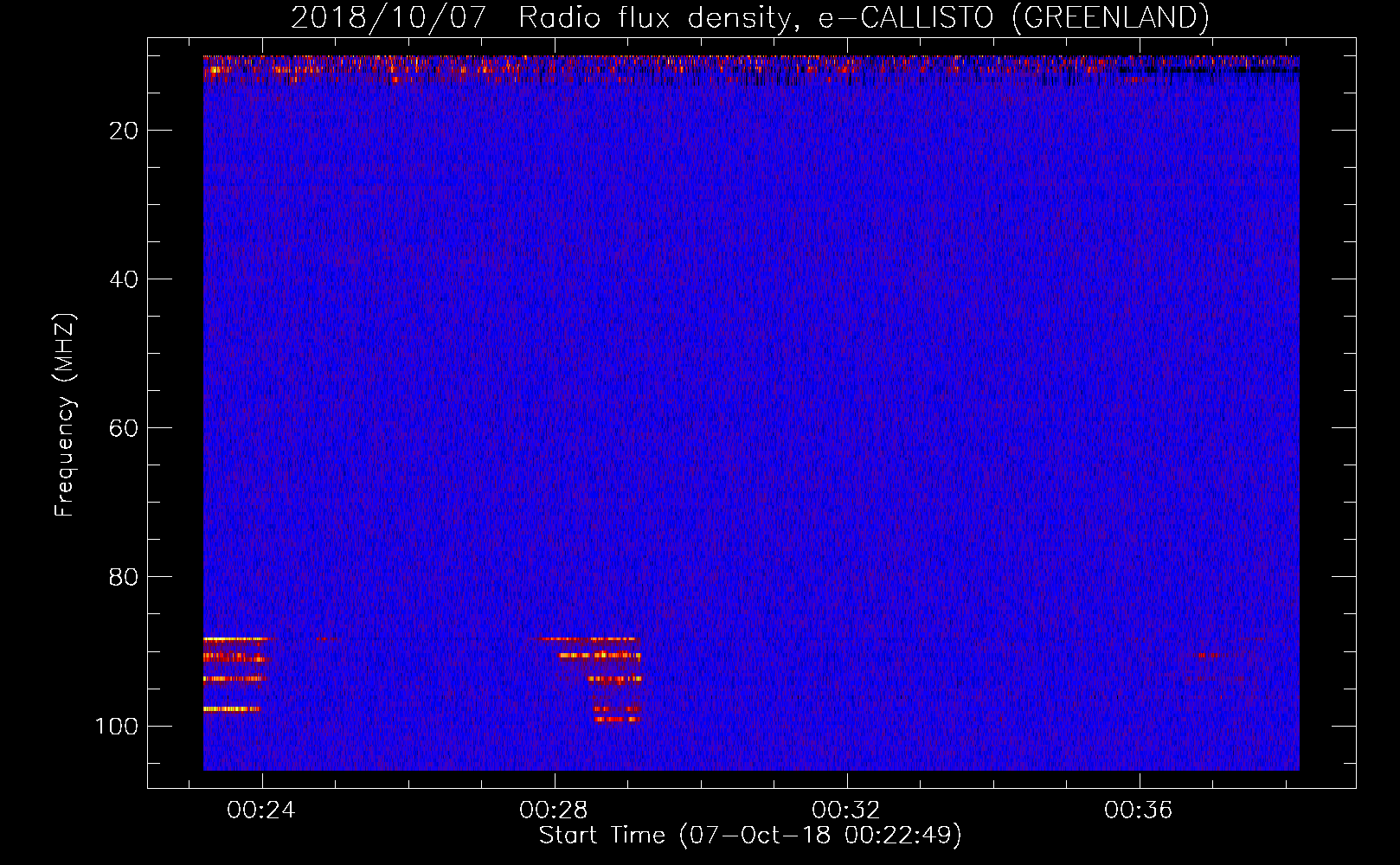This screenshot has width=1400, height=865.
Task: Click the time tick label "00:36"
Action: coord(1139,810)
